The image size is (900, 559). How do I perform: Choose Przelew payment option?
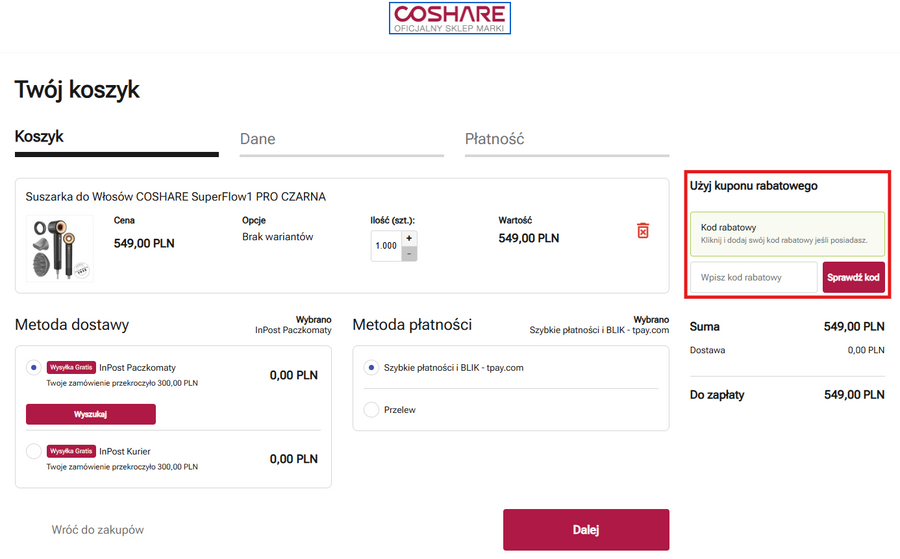pos(372,410)
